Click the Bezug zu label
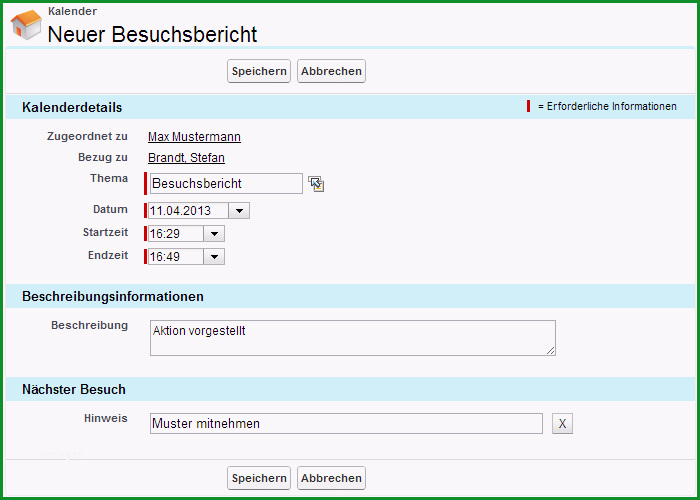 click(x=103, y=157)
